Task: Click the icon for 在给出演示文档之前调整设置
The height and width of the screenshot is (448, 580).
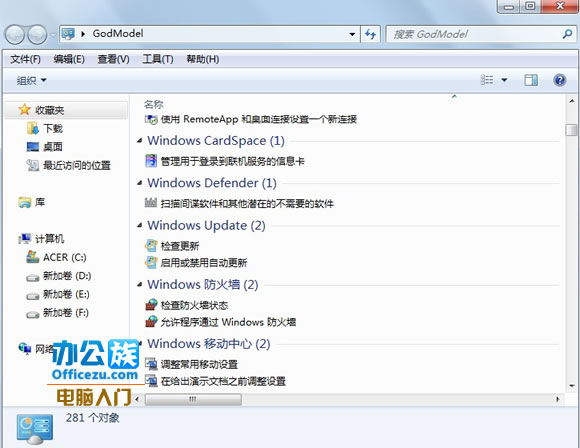Action: pyautogui.click(x=151, y=380)
